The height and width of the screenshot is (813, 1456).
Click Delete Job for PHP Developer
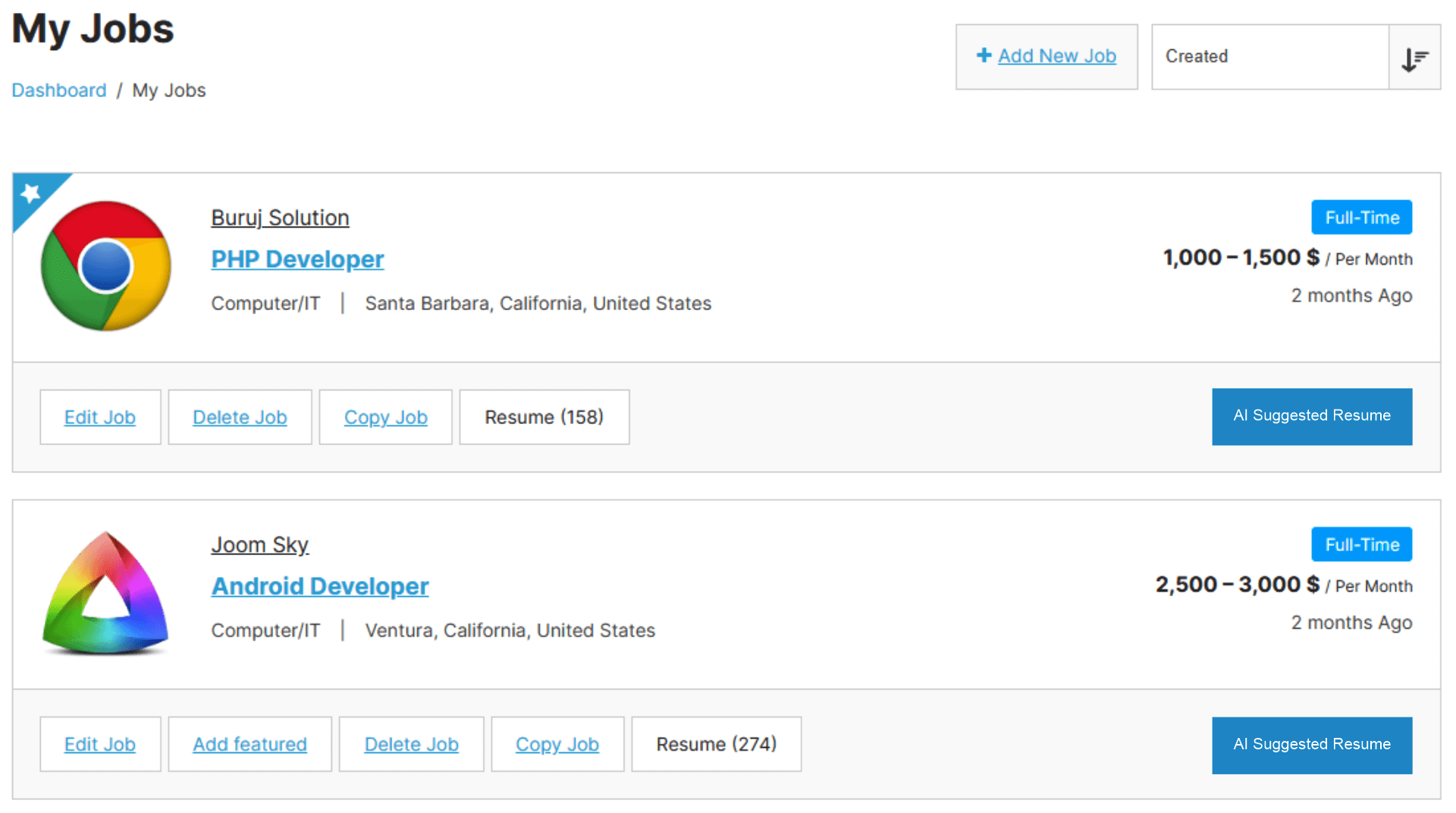240,417
